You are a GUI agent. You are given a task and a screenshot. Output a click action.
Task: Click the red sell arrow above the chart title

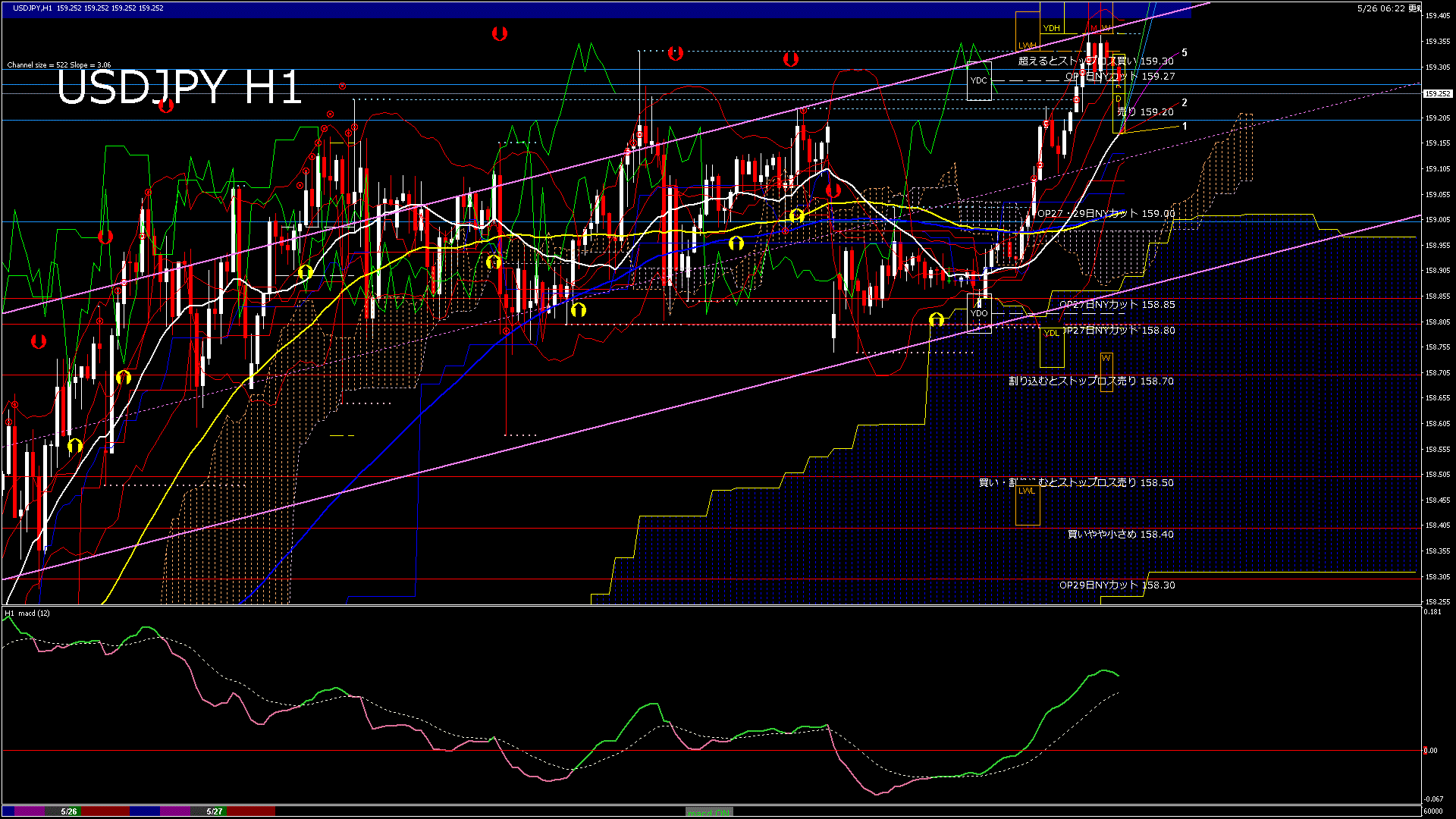click(166, 106)
